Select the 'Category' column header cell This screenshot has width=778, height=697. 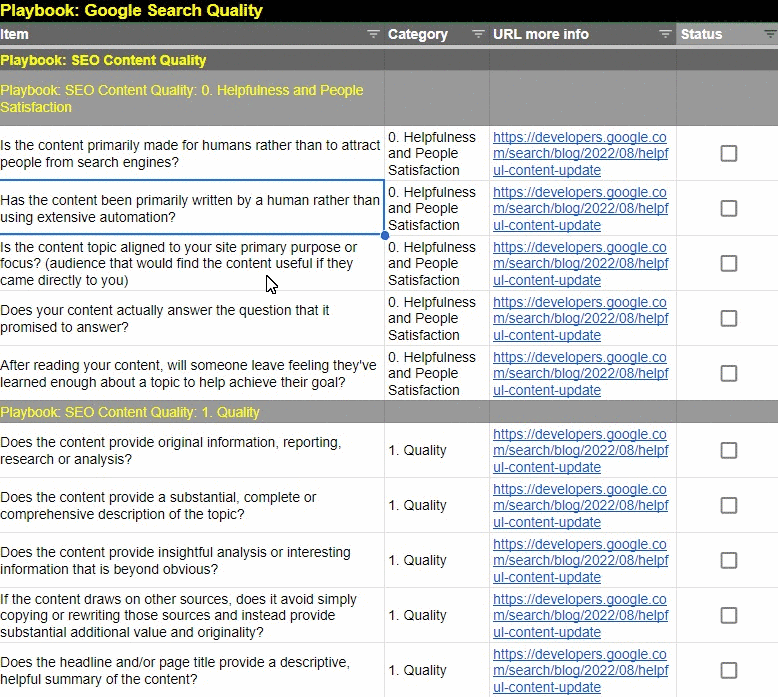pyautogui.click(x=437, y=34)
